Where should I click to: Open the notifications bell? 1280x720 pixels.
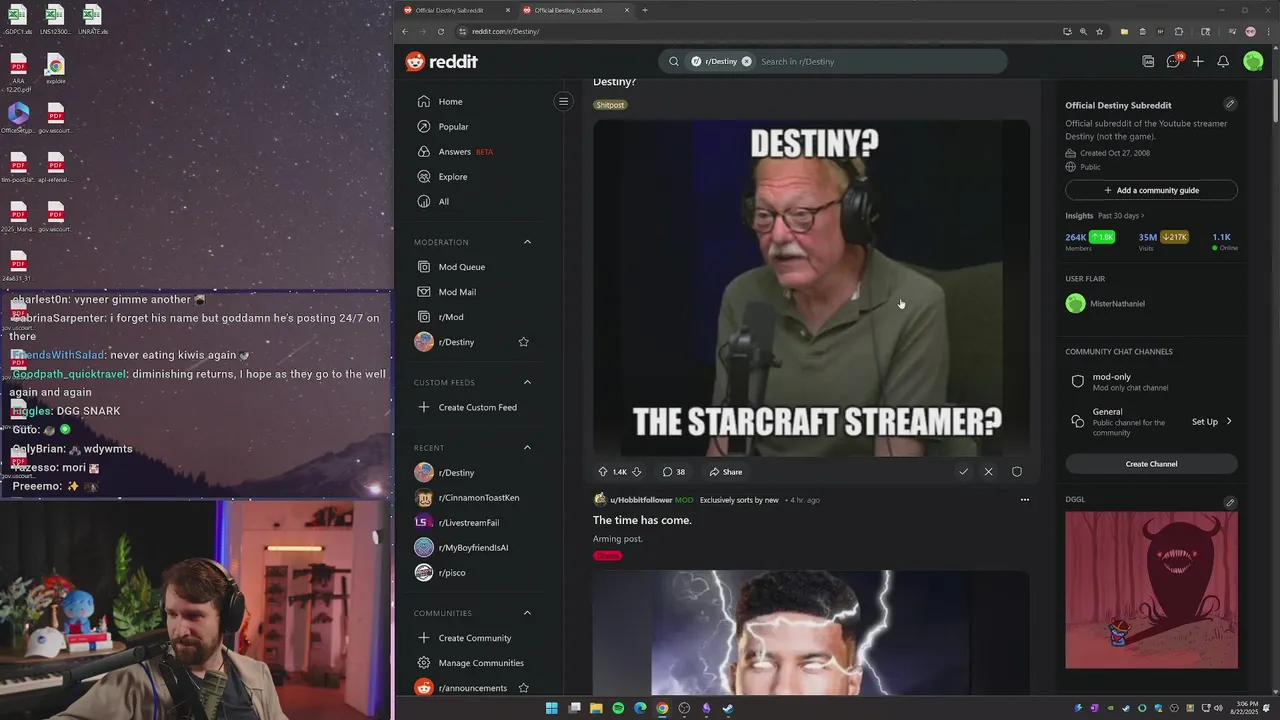point(1223,62)
